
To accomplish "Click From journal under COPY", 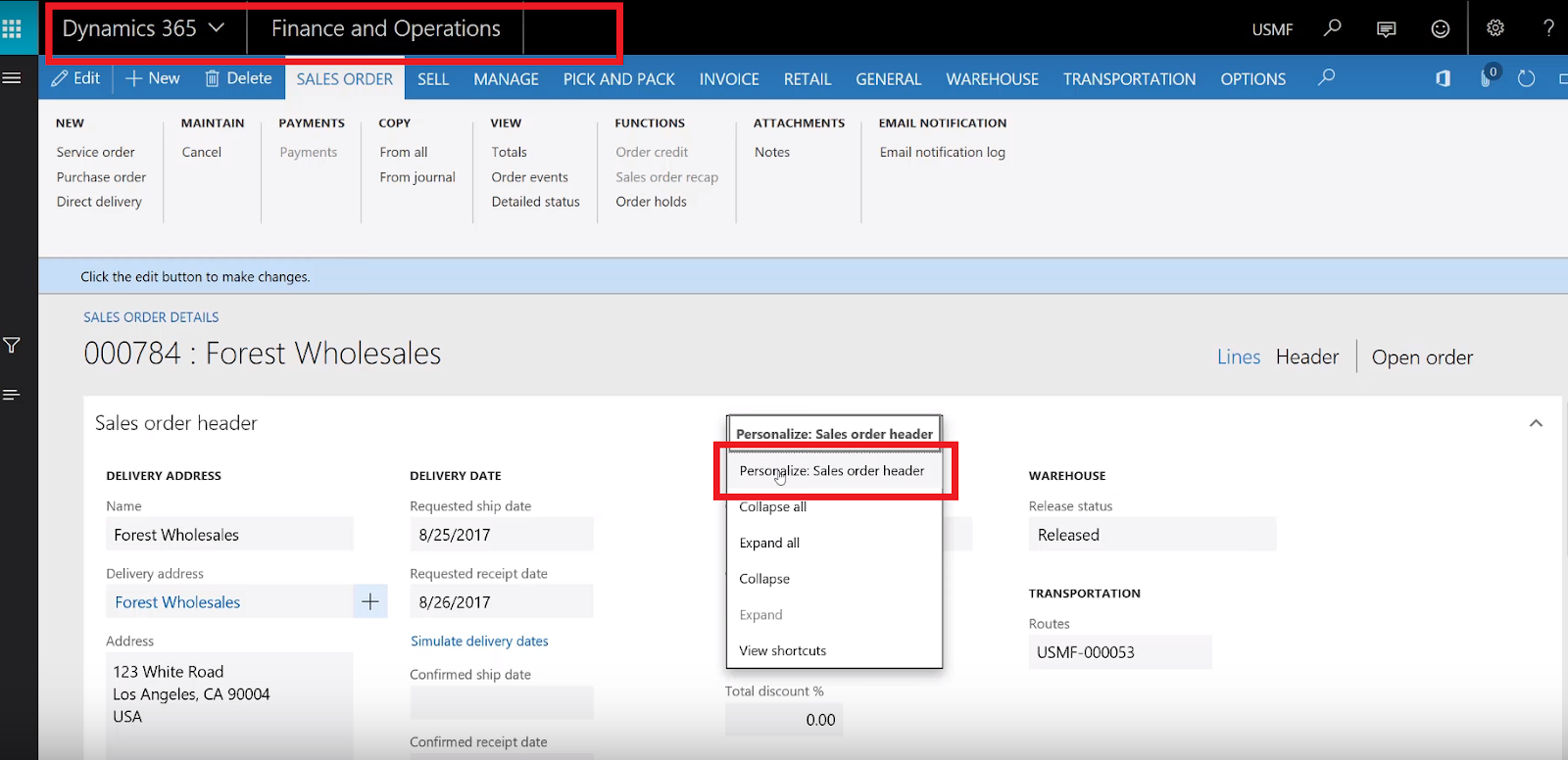I will point(417,177).
